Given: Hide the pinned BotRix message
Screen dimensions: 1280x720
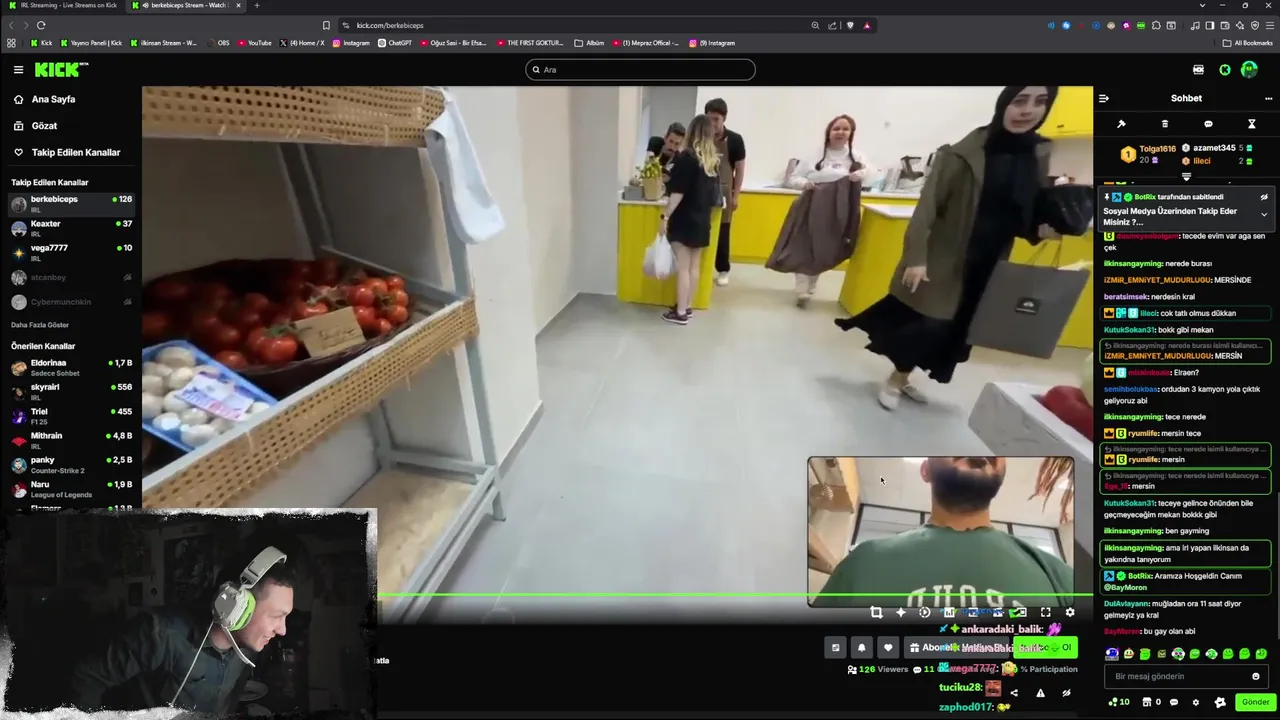Looking at the screenshot, I should [x=1264, y=197].
